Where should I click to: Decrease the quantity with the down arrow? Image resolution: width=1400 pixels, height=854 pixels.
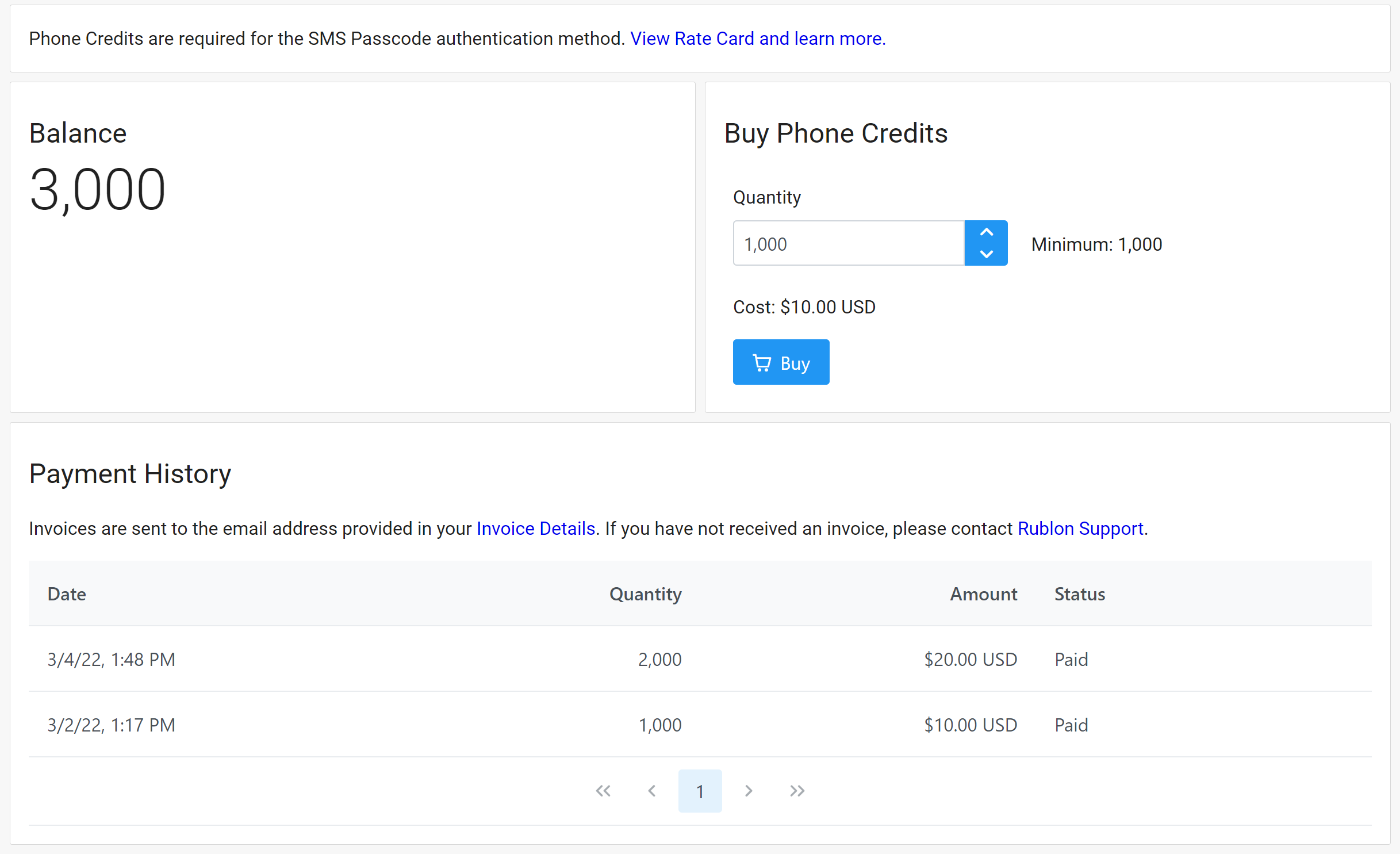986,254
